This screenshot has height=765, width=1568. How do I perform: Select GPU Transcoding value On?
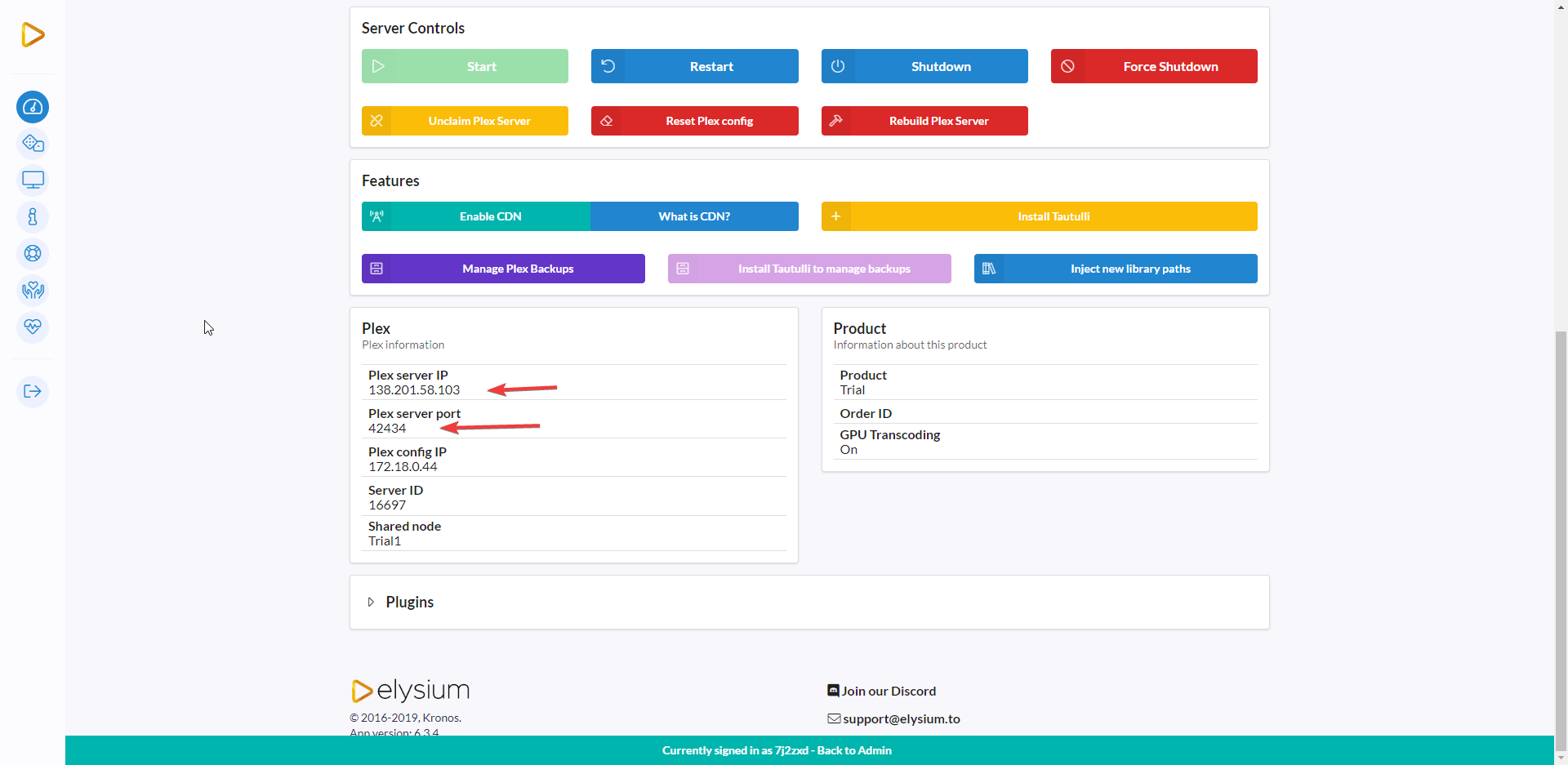[x=849, y=450]
